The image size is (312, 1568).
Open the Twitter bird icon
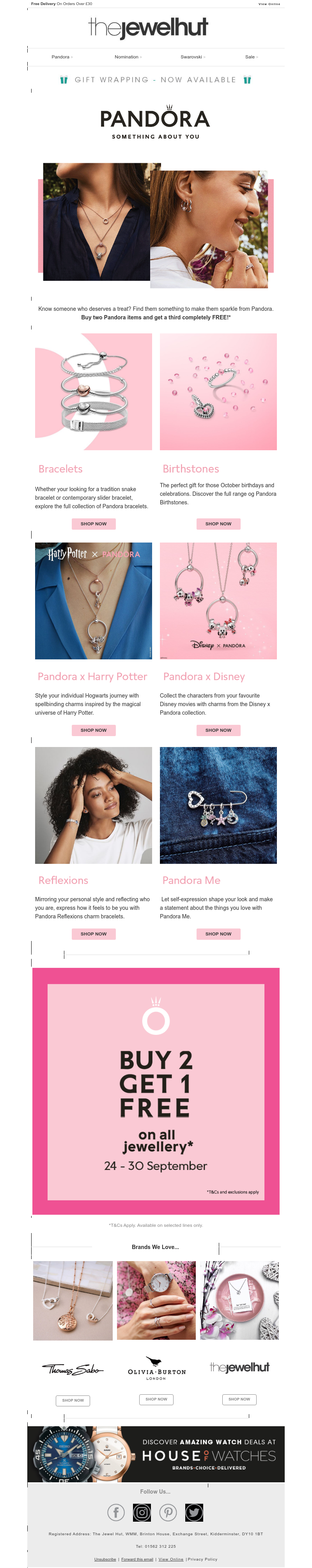coord(194,1512)
